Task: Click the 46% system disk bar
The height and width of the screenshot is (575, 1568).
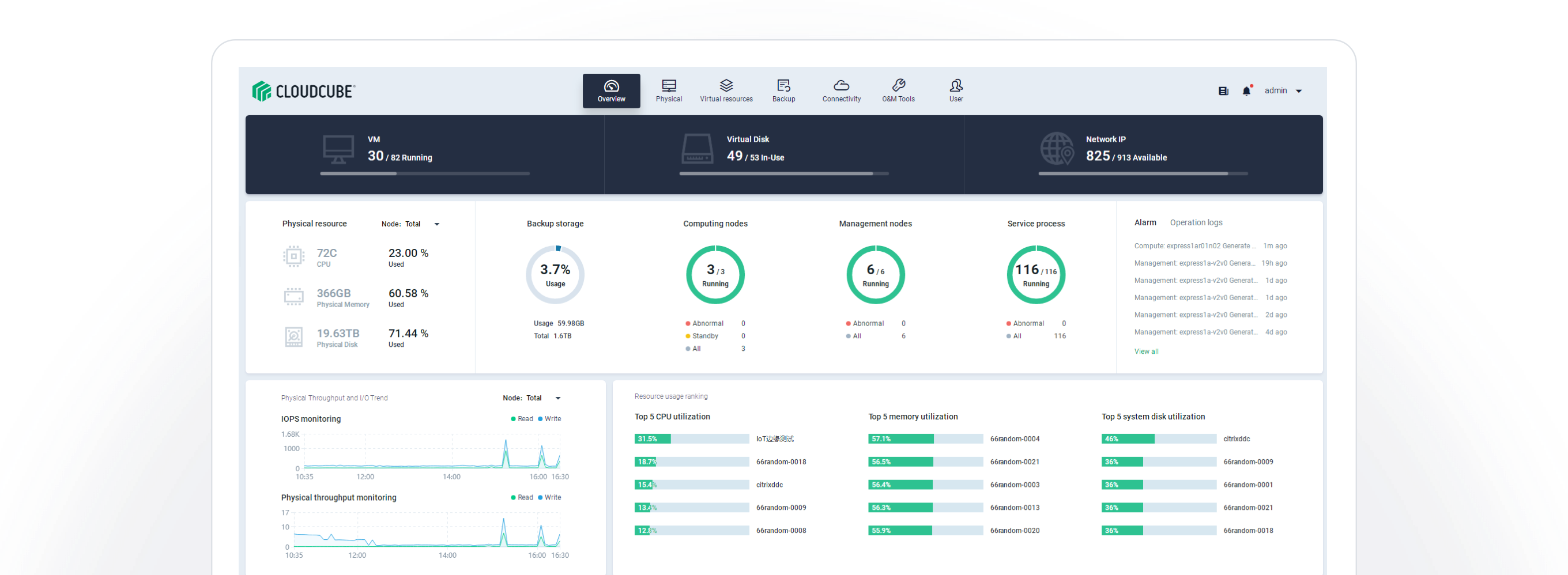Action: tap(1158, 438)
